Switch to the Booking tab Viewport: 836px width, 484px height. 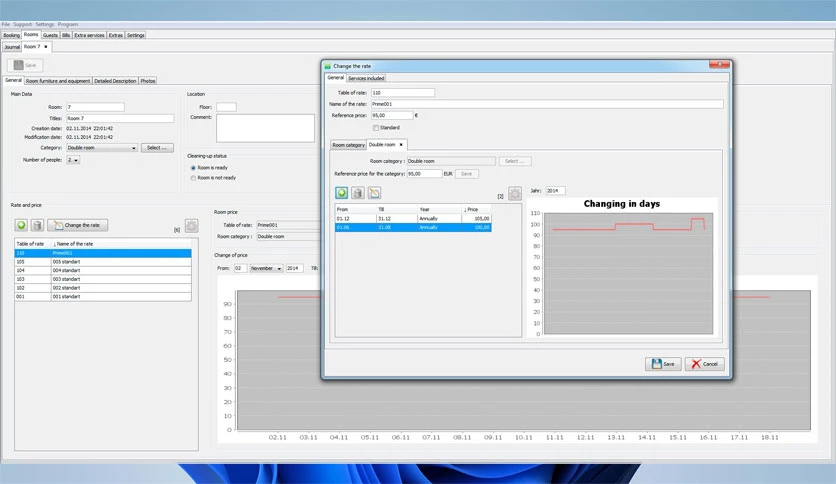click(x=11, y=35)
